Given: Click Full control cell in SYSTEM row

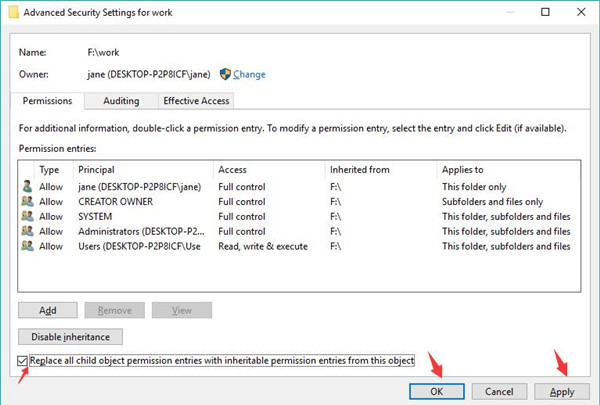Looking at the screenshot, I should (x=242, y=217).
